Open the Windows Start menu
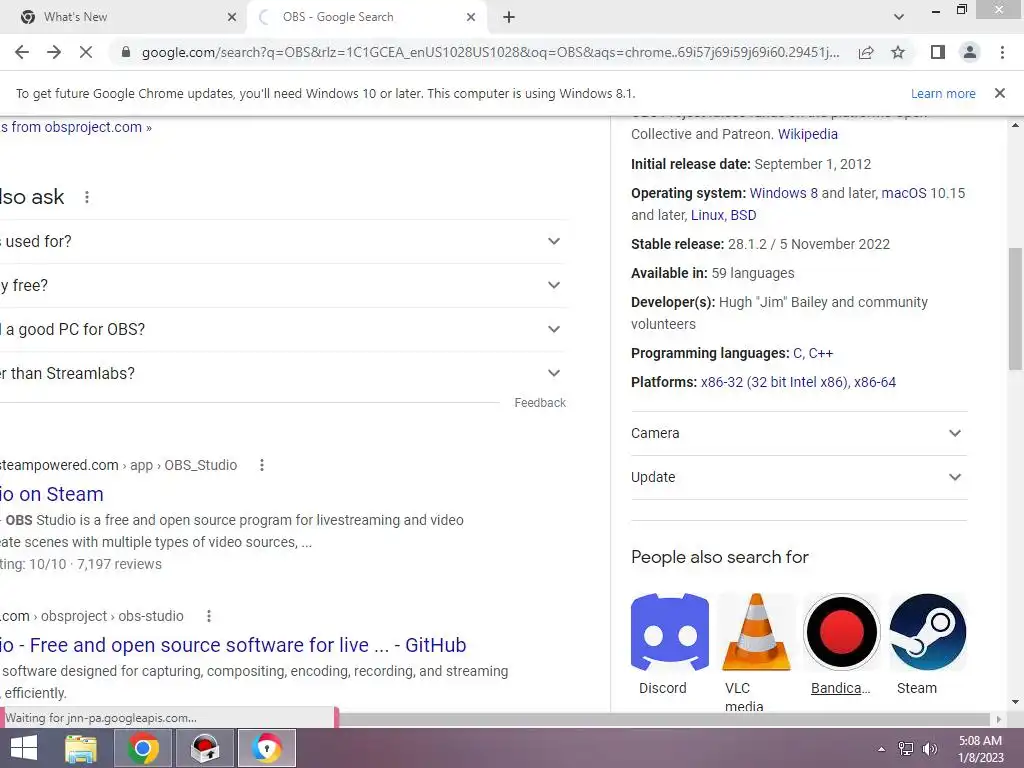 [24, 748]
